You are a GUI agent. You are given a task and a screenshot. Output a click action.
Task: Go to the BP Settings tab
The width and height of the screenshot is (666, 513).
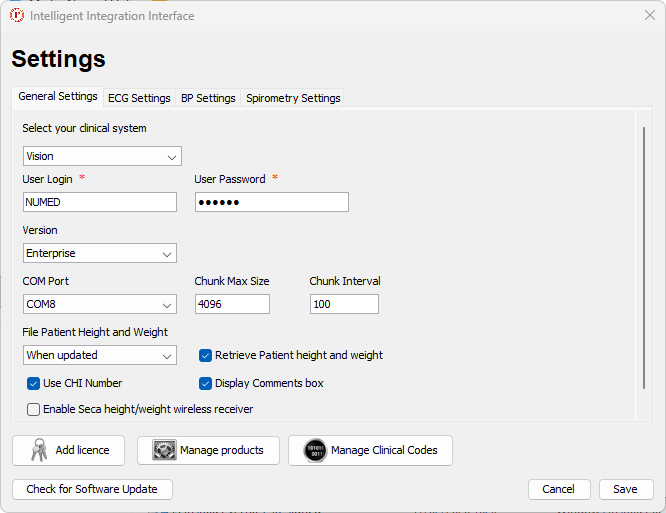208,98
